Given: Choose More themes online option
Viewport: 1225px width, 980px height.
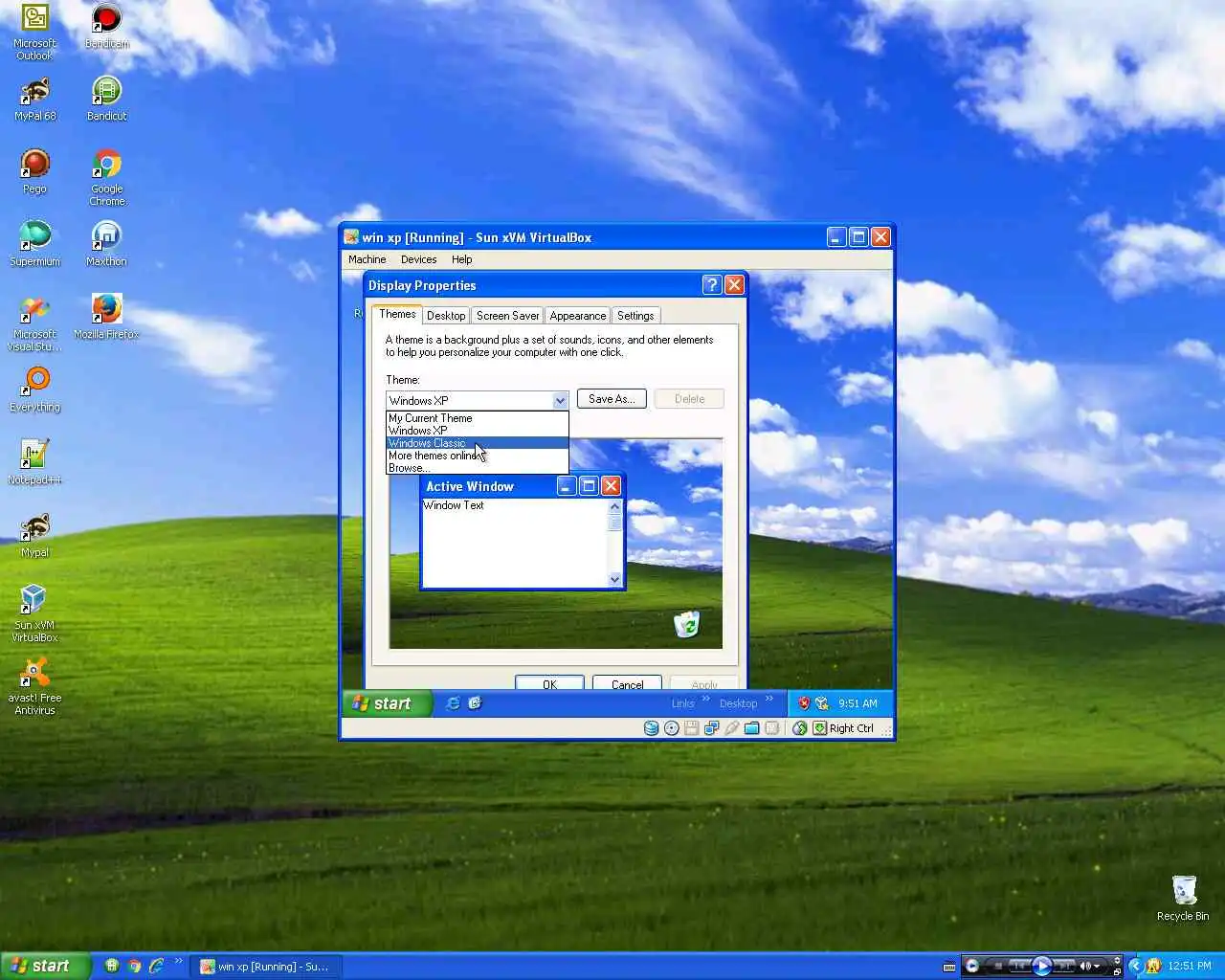Looking at the screenshot, I should coord(478,456).
